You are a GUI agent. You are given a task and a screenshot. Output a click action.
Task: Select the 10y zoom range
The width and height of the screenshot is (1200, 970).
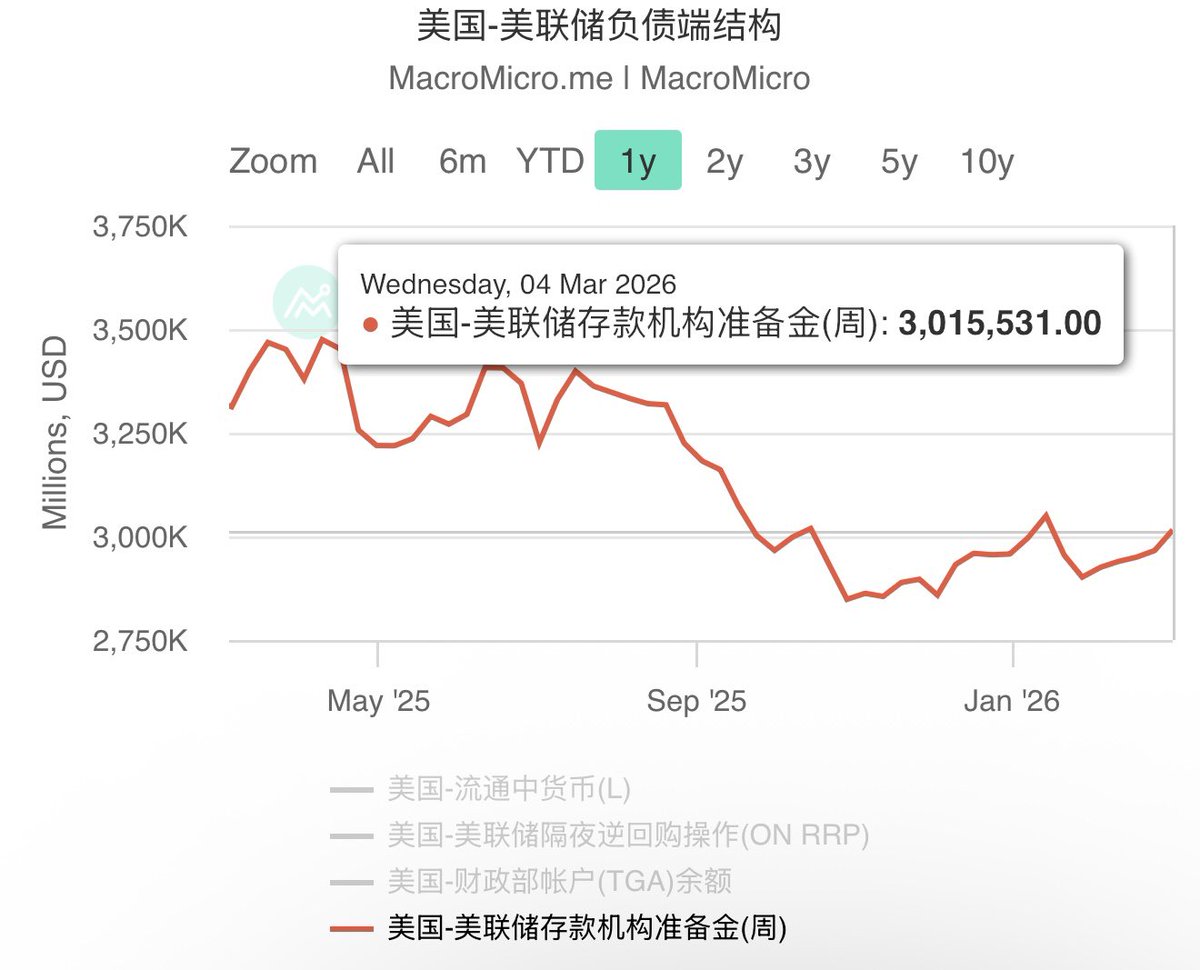coord(987,161)
